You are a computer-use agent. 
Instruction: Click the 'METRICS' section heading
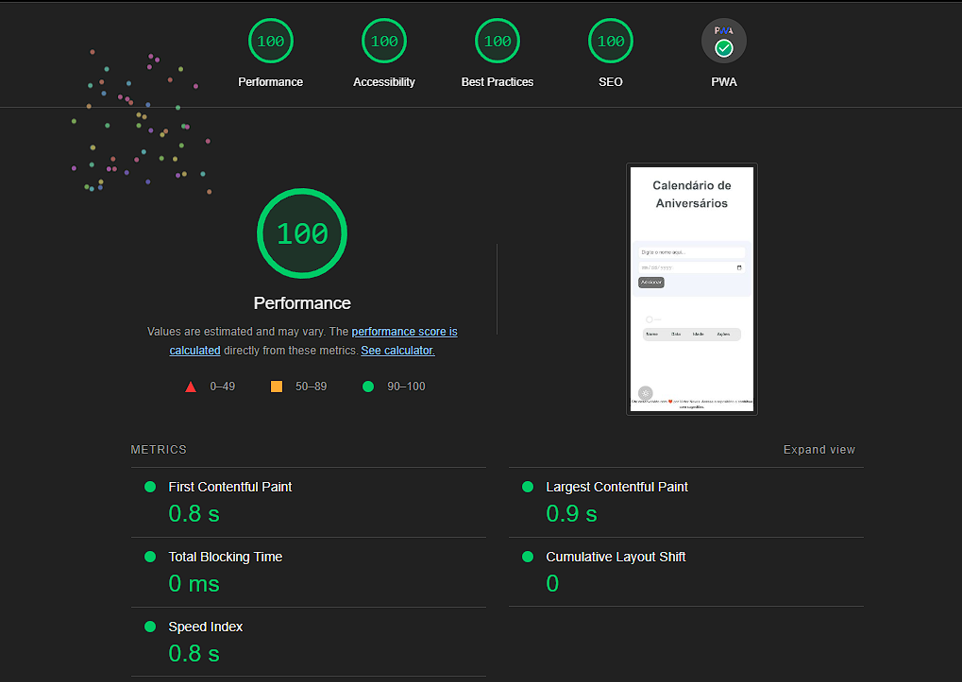point(158,450)
